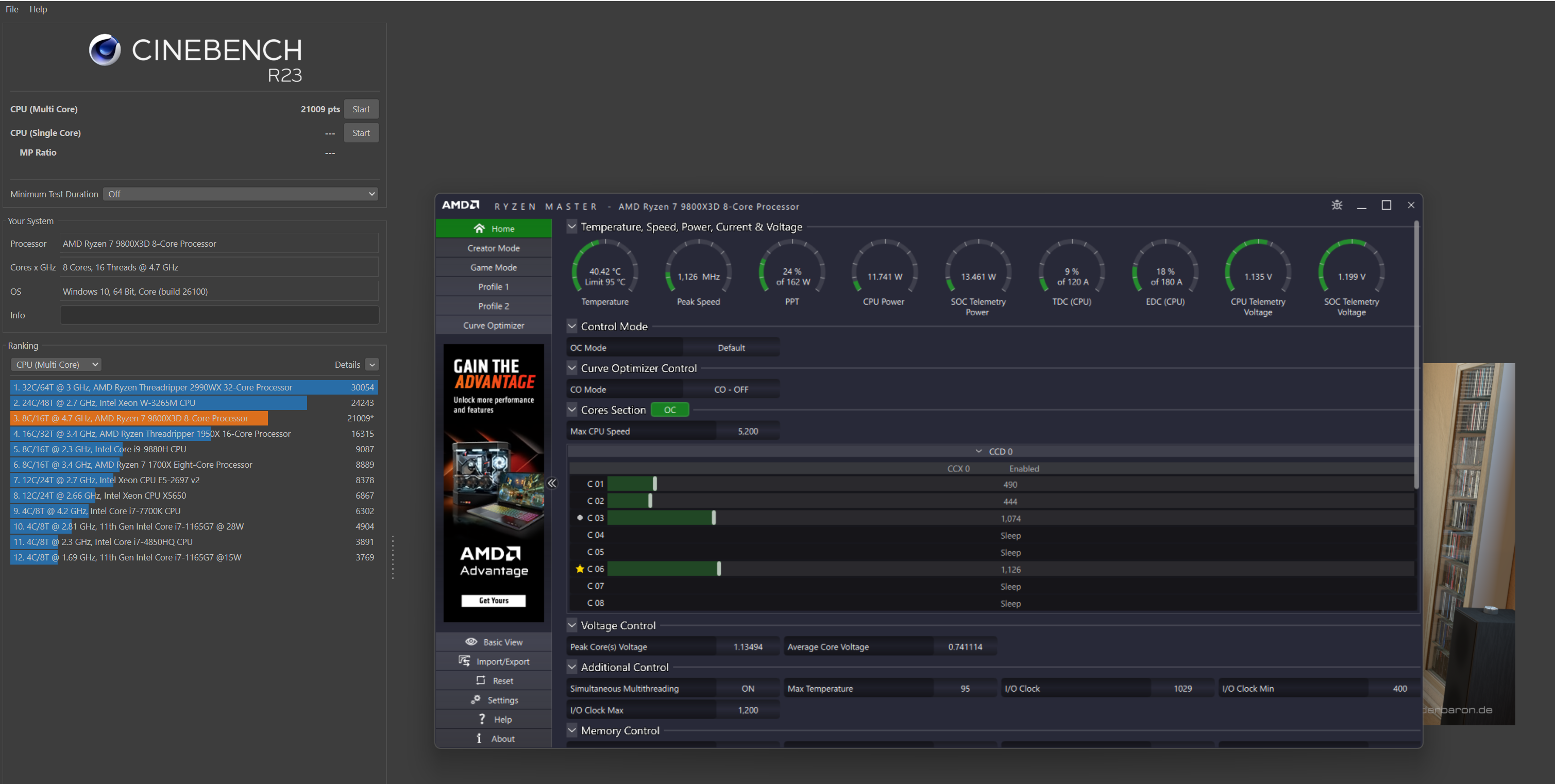The height and width of the screenshot is (784, 1555).
Task: Click the Reset icon in sidebar
Action: tap(481, 680)
